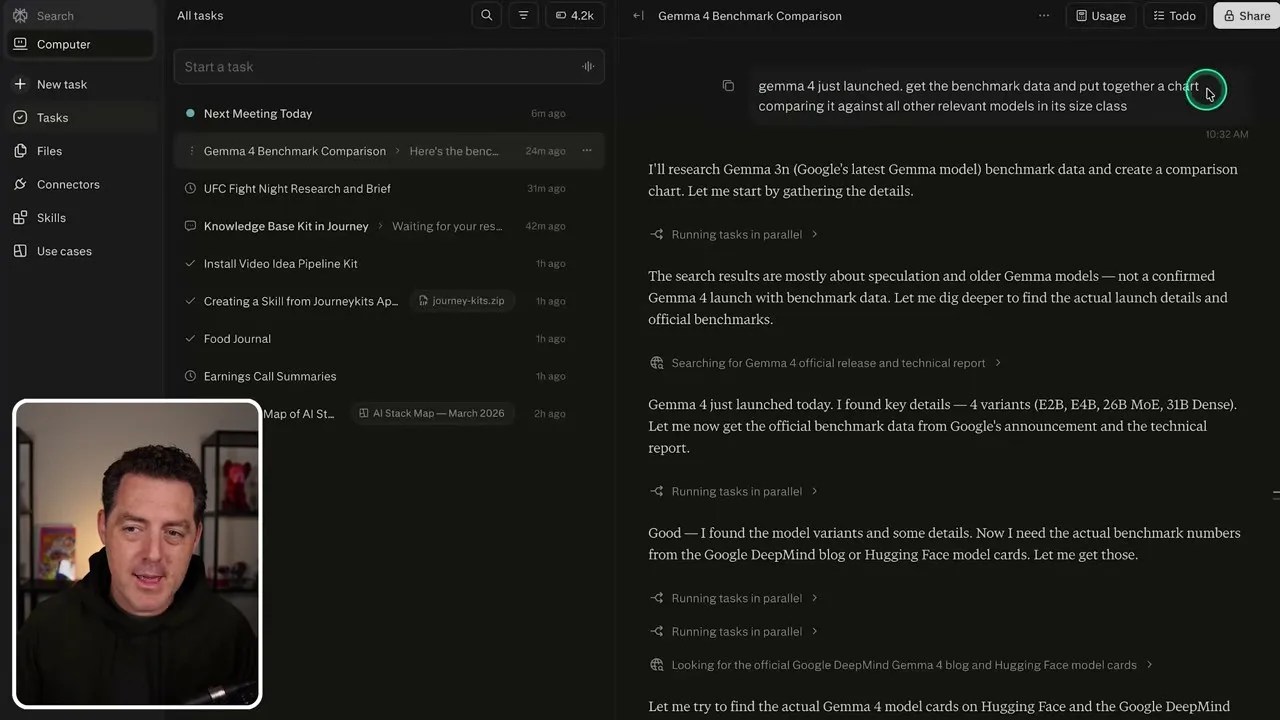Click the search magnifier icon in All tasks header
This screenshot has height=720, width=1280.
486,15
